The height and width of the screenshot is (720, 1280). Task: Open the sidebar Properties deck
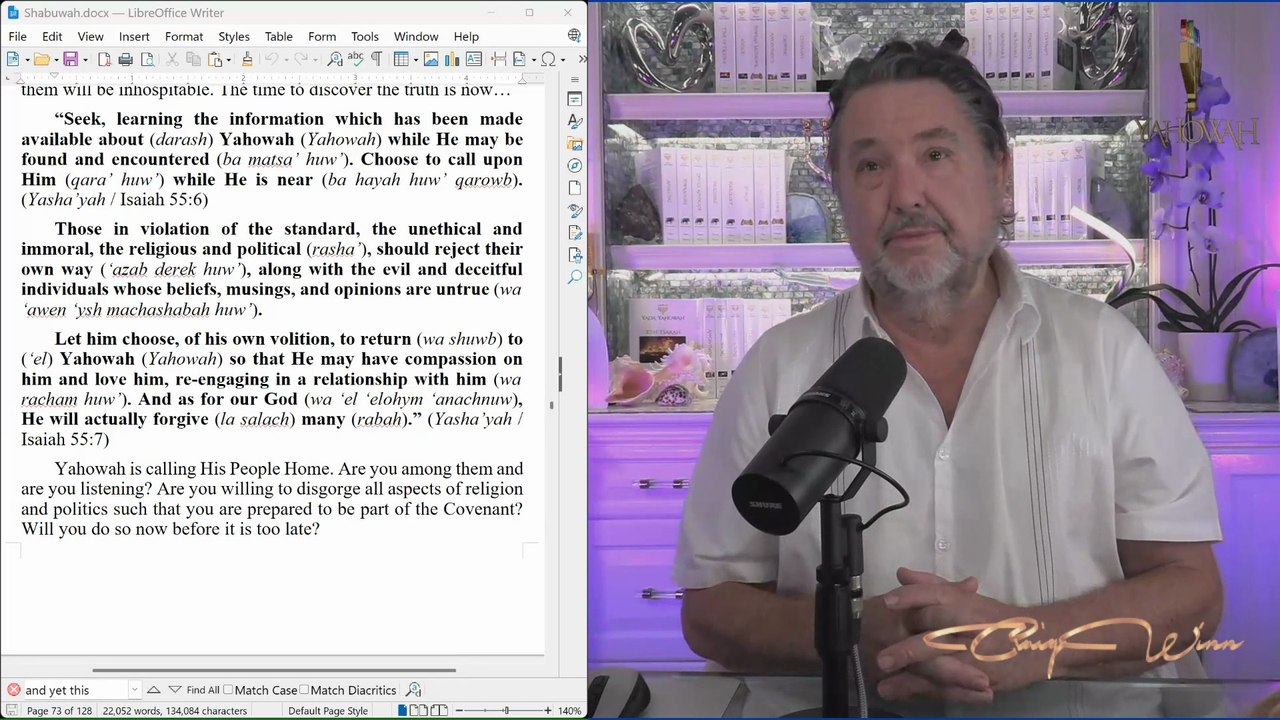coord(575,98)
